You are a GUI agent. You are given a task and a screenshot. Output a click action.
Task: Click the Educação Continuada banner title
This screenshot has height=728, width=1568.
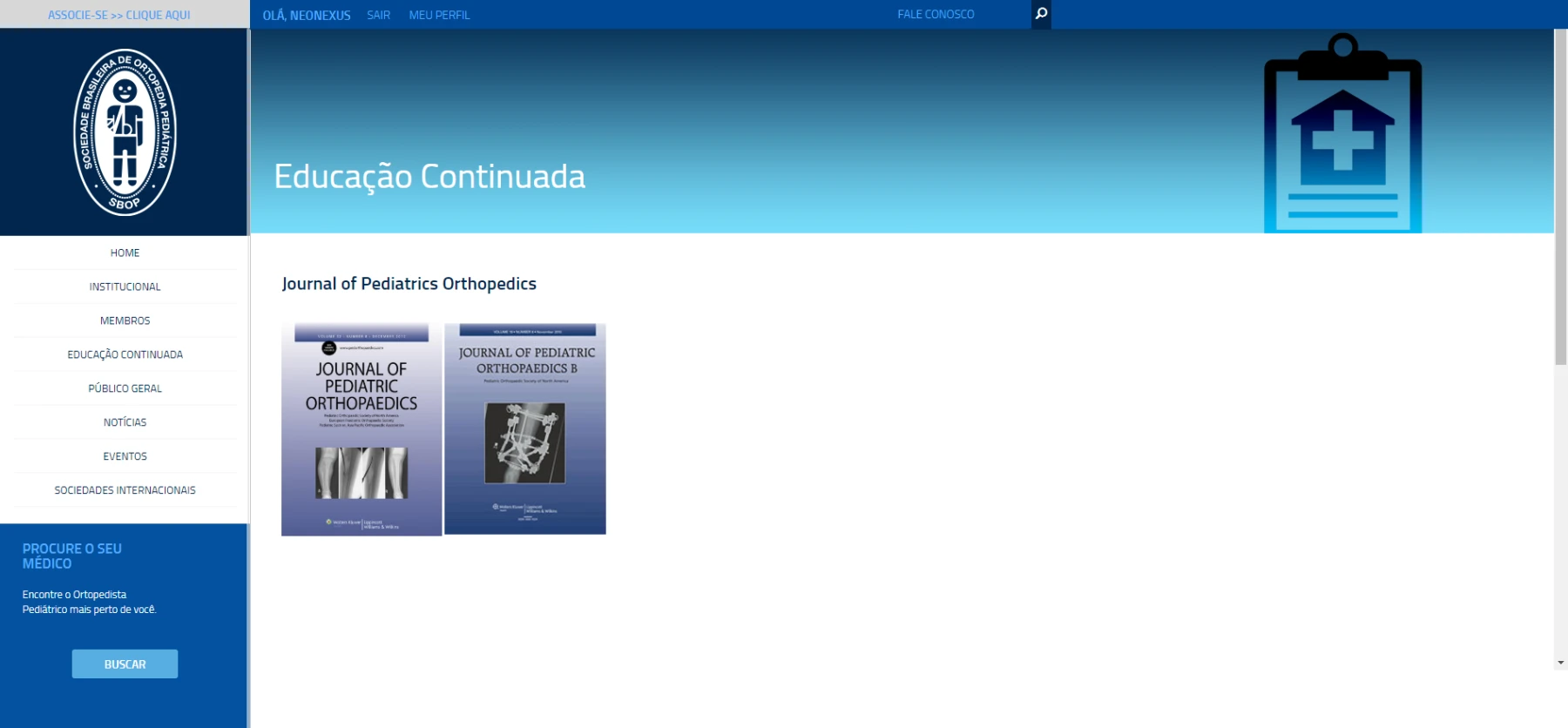point(429,176)
